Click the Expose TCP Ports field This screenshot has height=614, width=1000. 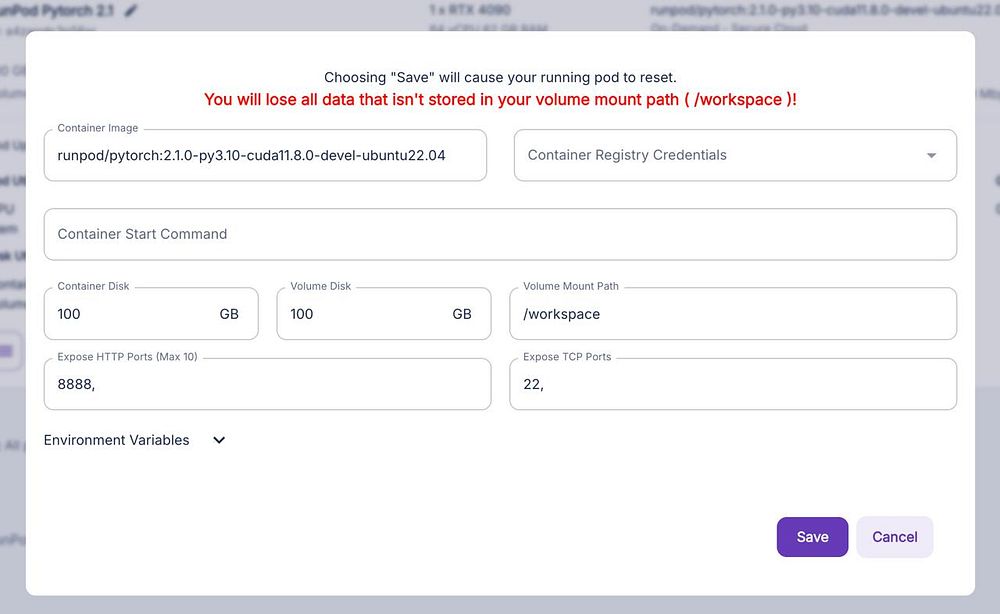732,384
